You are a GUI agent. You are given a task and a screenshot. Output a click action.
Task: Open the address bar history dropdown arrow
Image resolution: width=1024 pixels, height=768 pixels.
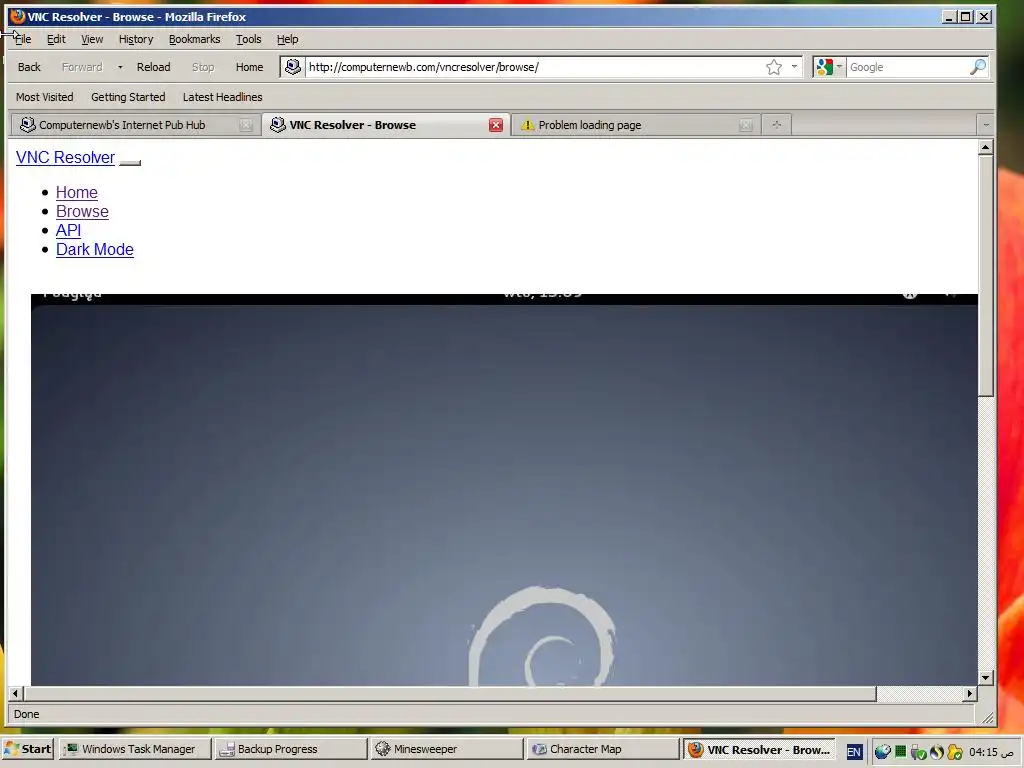click(x=794, y=67)
